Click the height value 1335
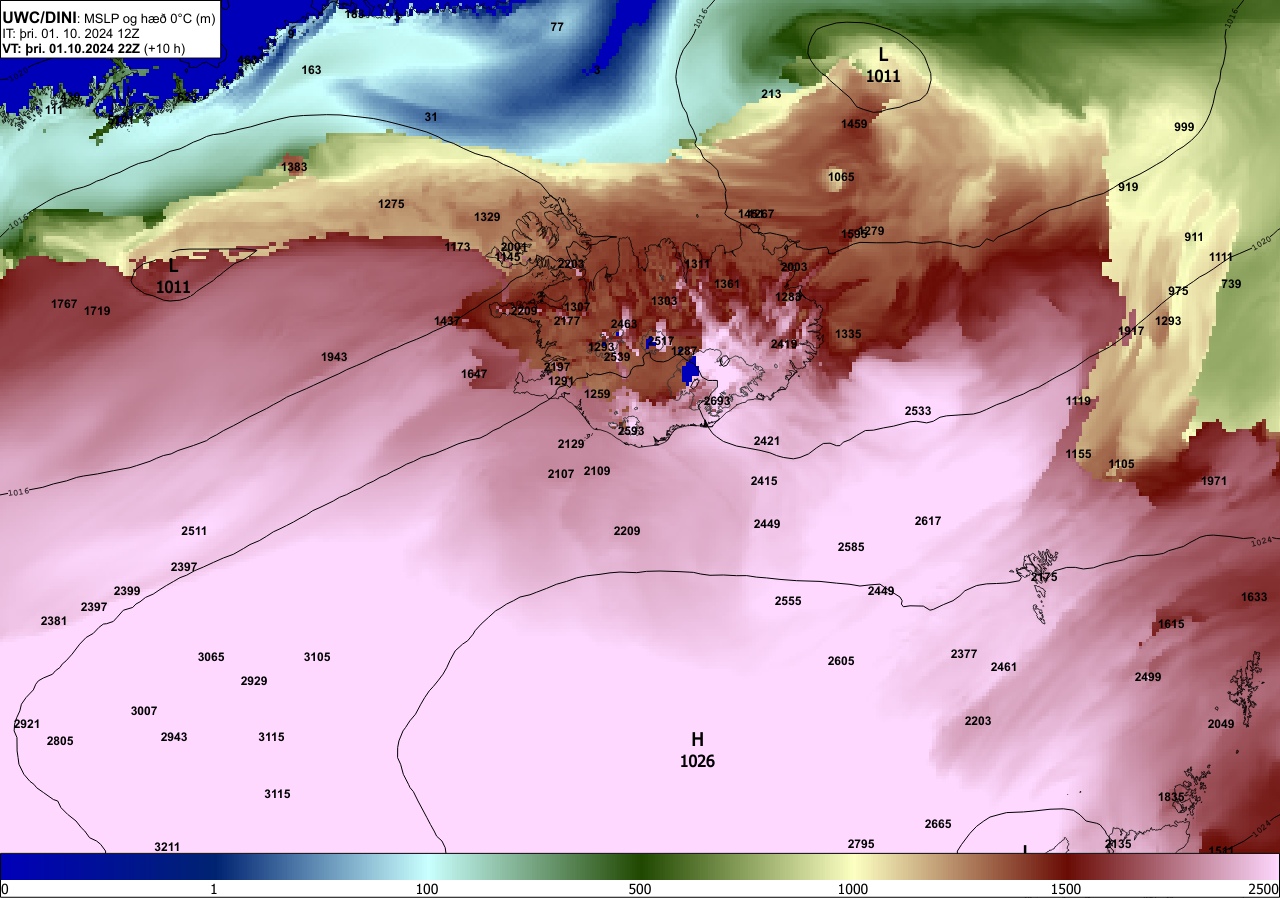The height and width of the screenshot is (898, 1280). [848, 334]
